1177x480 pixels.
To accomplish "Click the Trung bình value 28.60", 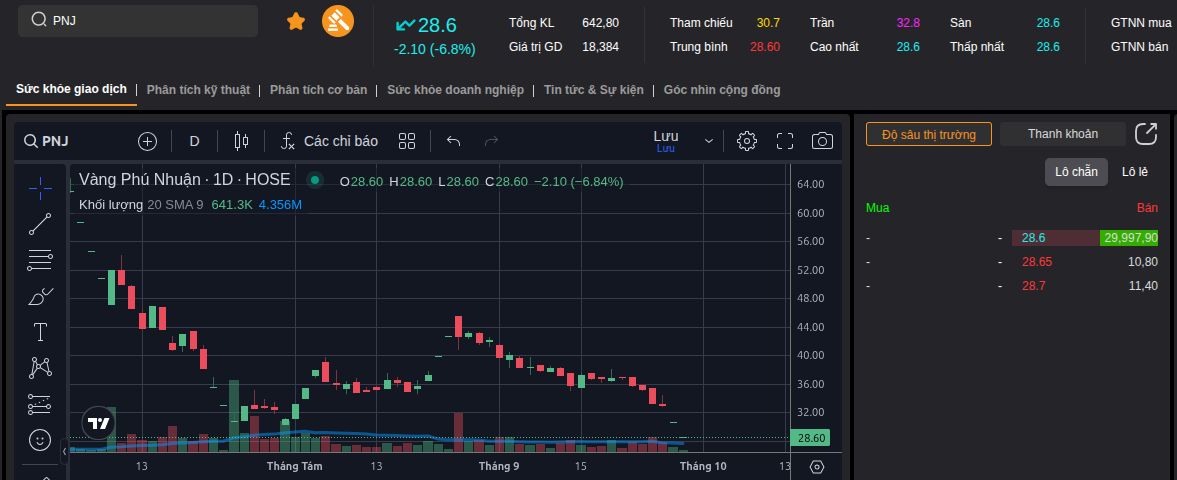I will [765, 47].
